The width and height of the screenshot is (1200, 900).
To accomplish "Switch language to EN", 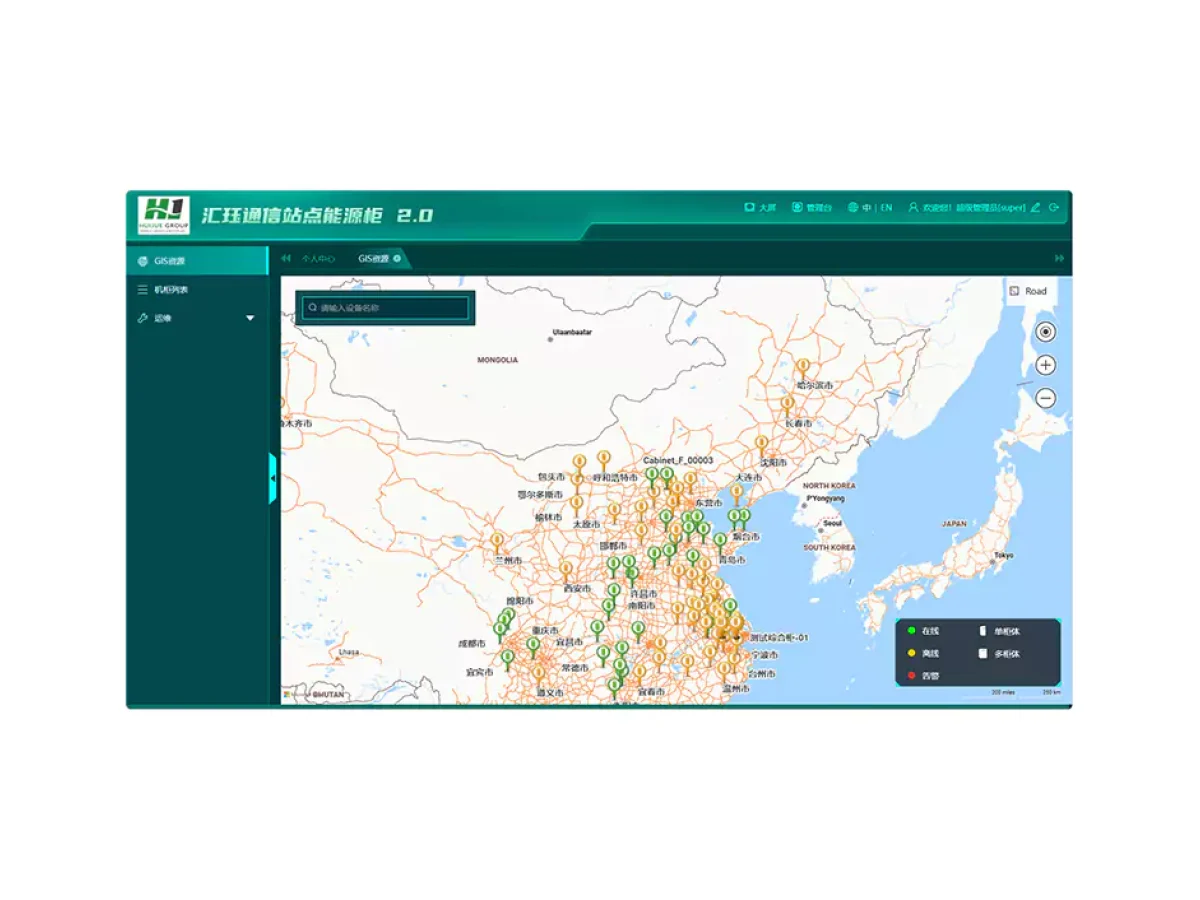I will coord(886,208).
